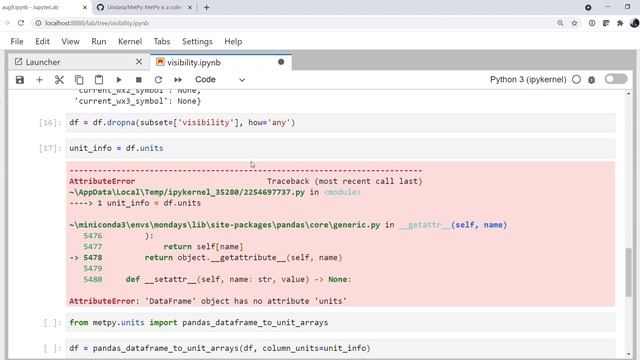Open the Code cell type dropdown
This screenshot has height=360, width=640.
pos(220,80)
